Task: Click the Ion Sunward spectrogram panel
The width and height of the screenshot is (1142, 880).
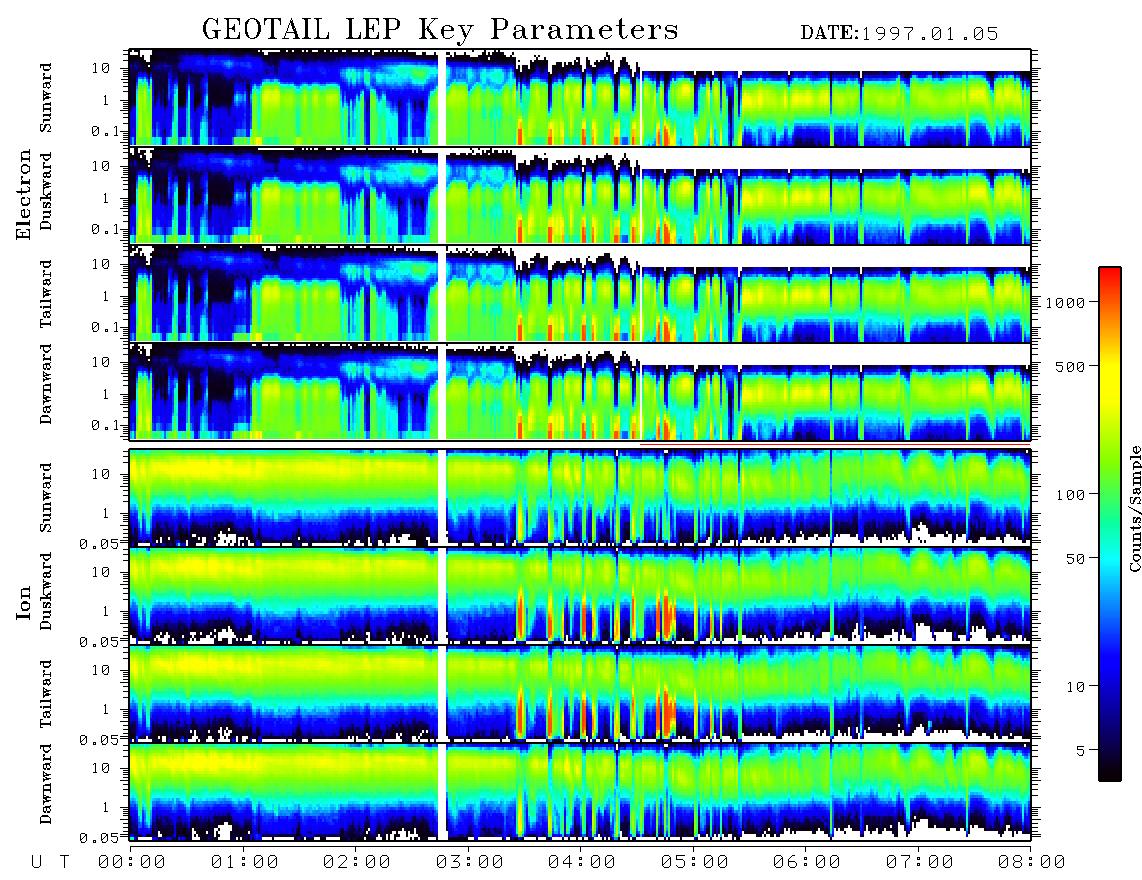Action: [x=580, y=498]
